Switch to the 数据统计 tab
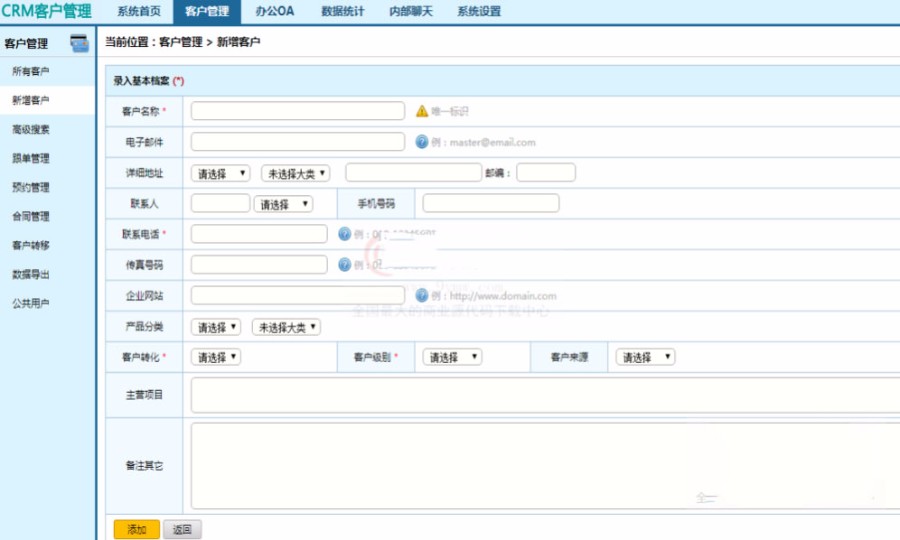900x540 pixels. (343, 11)
